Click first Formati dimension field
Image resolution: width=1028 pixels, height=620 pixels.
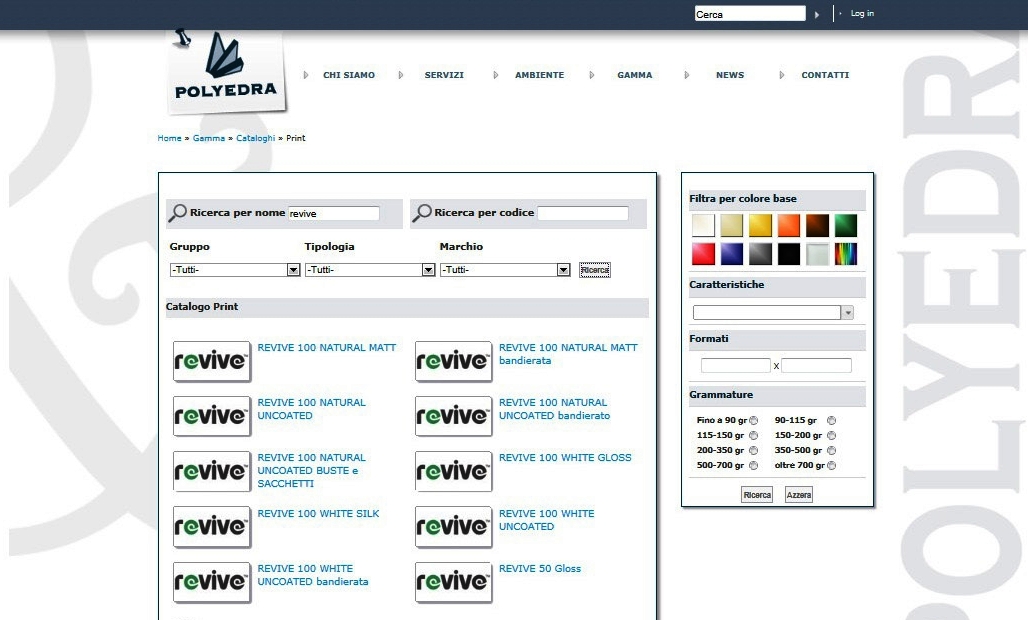(x=736, y=366)
